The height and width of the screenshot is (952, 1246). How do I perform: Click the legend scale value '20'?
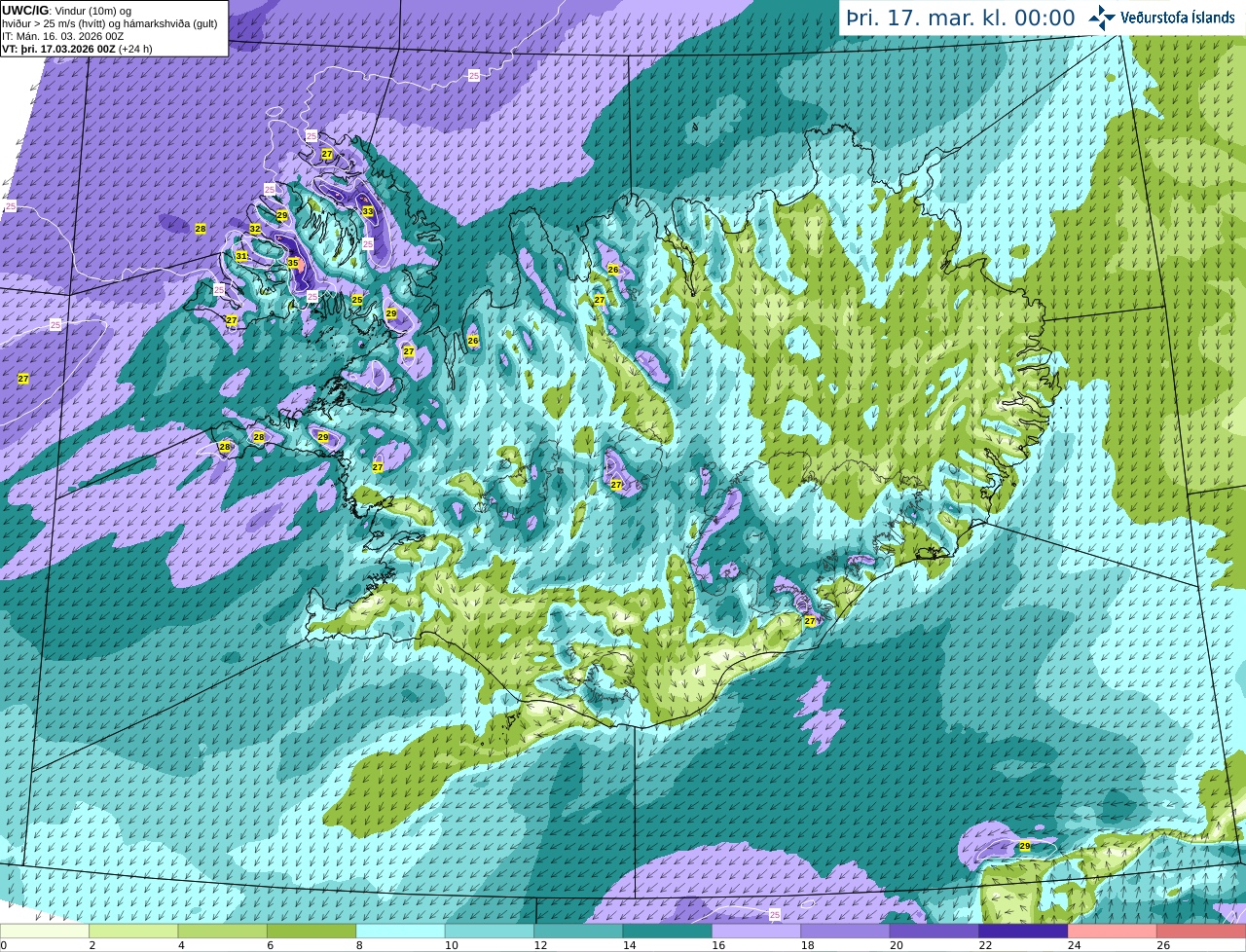pos(895,945)
